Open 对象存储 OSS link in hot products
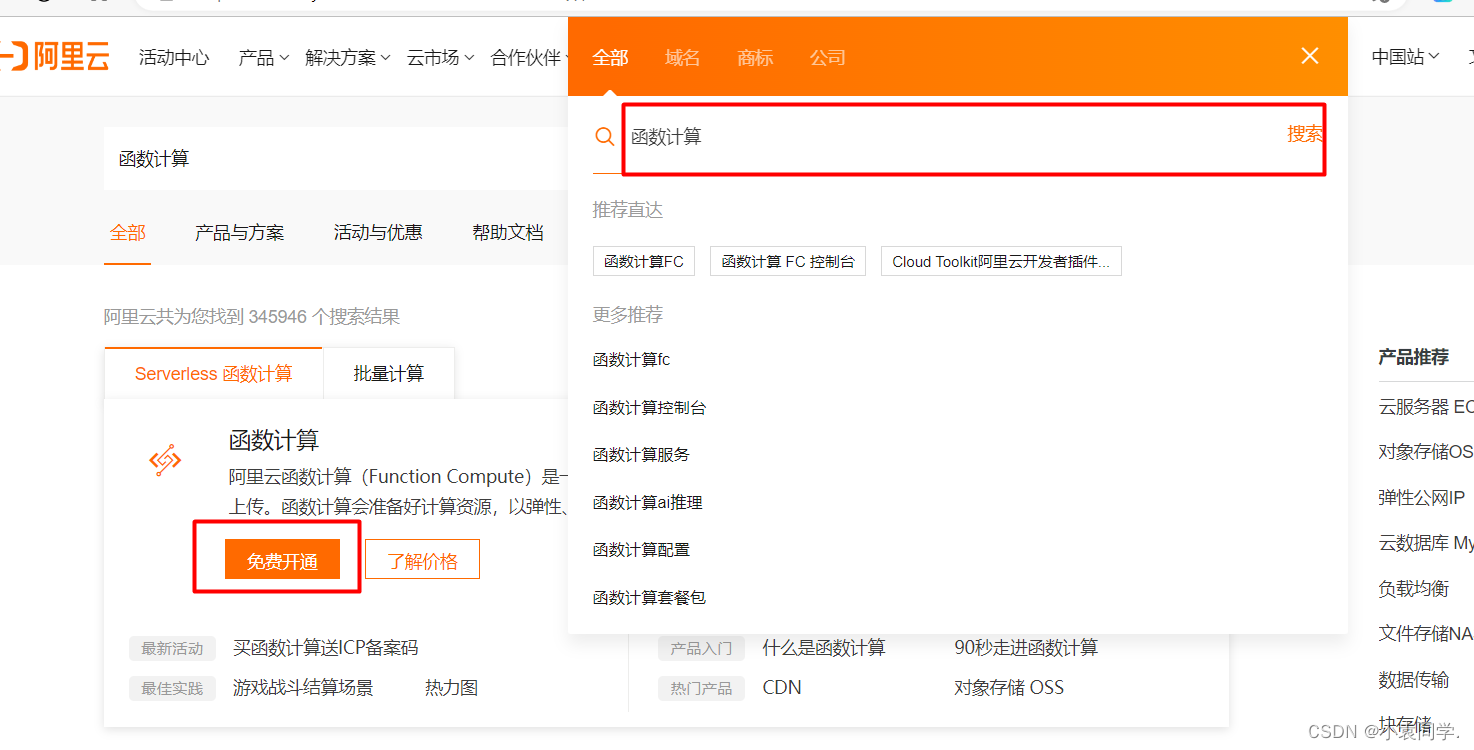 click(x=1009, y=688)
